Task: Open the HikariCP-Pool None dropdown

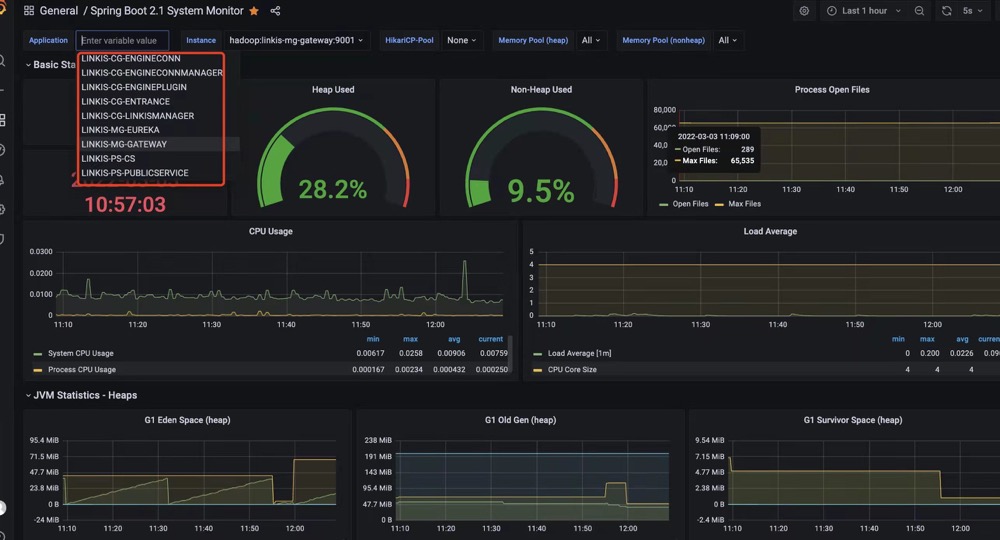Action: coord(461,40)
